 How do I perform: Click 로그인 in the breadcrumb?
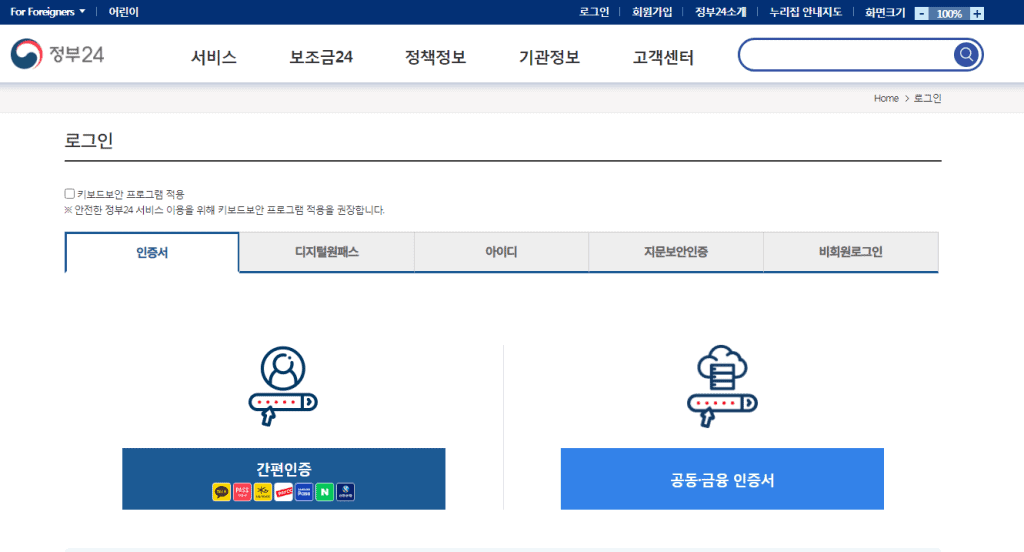pyautogui.click(x=927, y=98)
